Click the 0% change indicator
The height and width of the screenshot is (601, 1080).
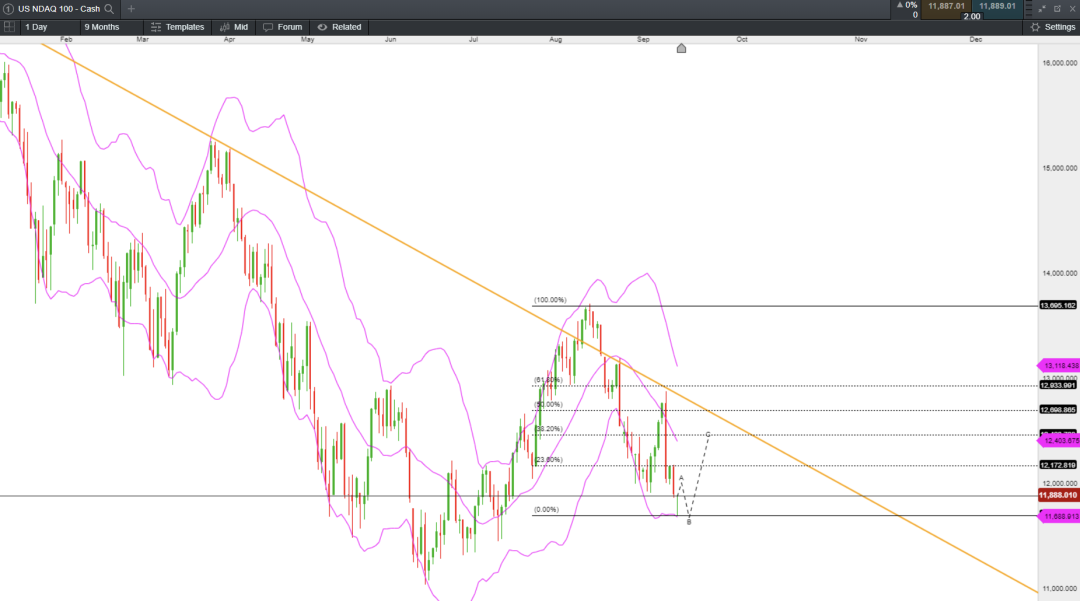pyautogui.click(x=907, y=6)
